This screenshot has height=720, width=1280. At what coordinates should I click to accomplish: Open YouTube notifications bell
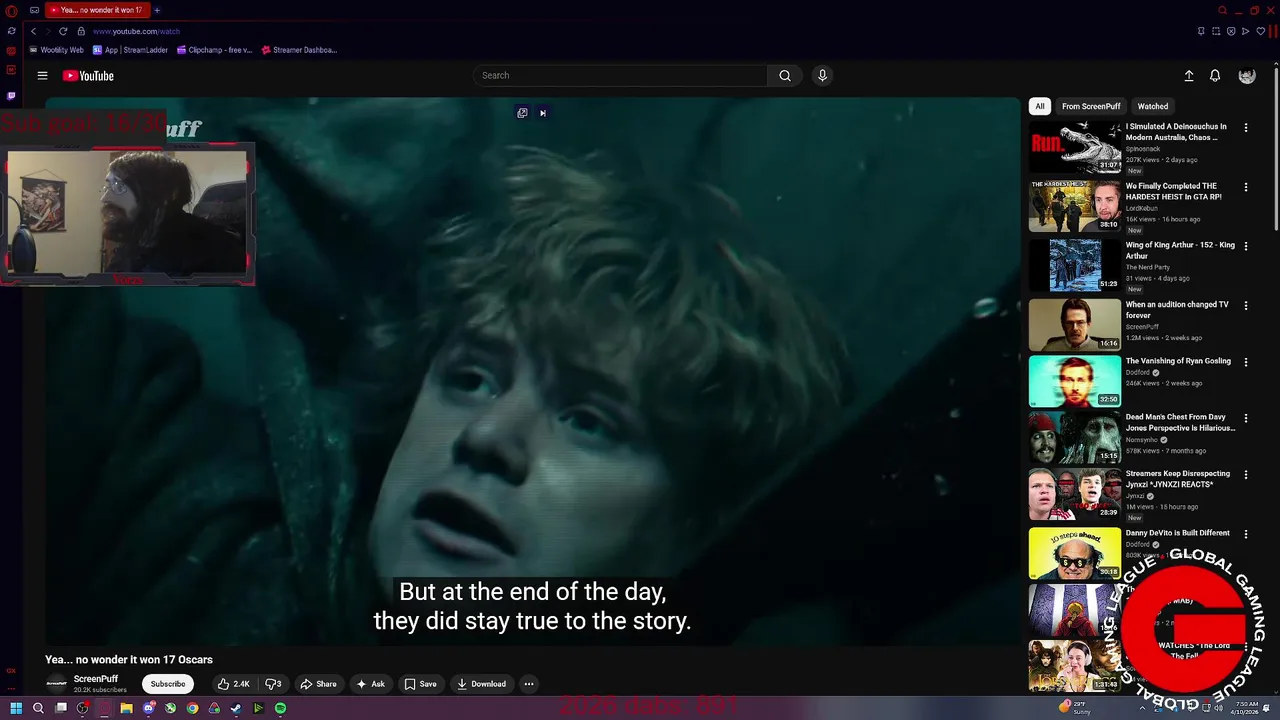1215,76
